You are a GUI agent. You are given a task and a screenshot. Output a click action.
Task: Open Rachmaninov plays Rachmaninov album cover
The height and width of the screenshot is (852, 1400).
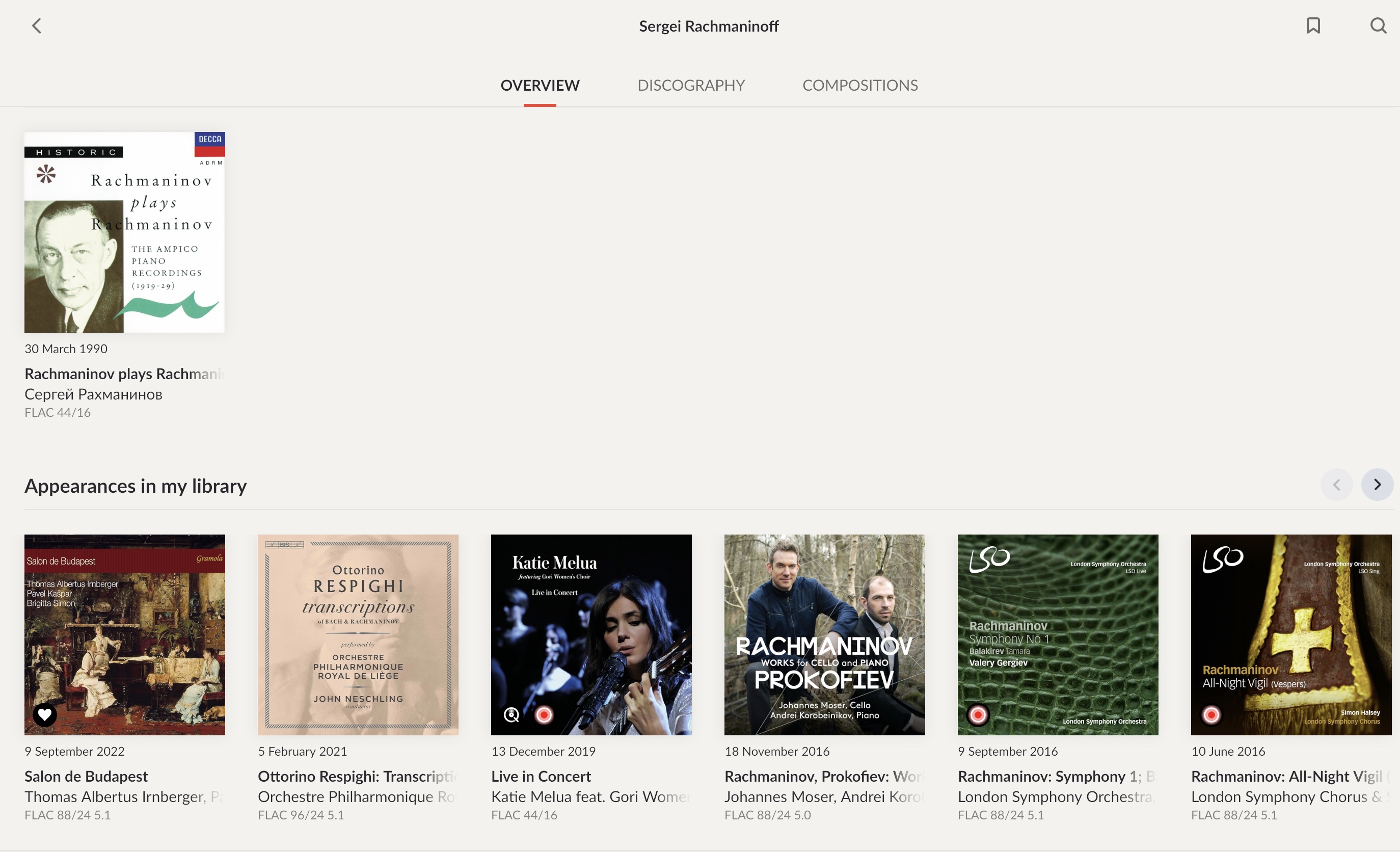124,232
